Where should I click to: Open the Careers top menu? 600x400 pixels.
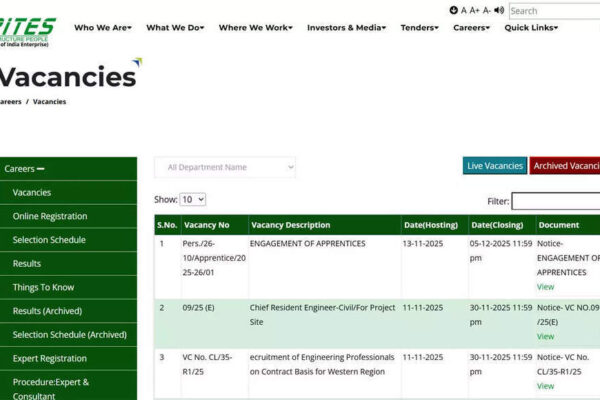coord(471,28)
